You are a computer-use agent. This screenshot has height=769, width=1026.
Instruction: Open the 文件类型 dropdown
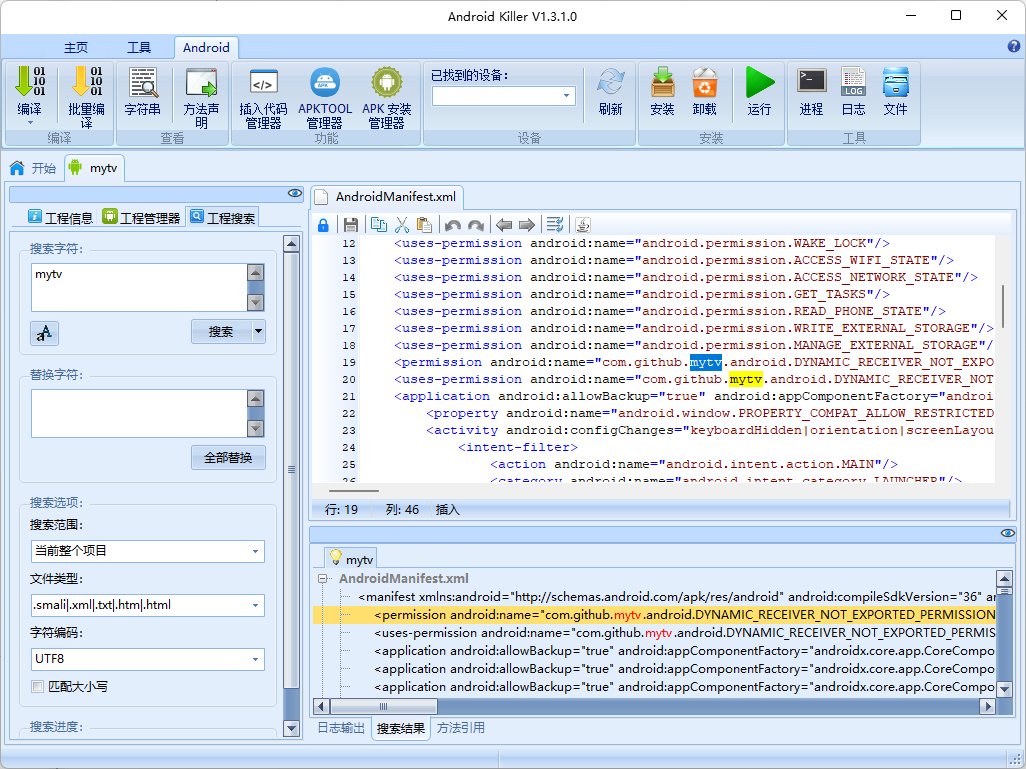point(255,605)
